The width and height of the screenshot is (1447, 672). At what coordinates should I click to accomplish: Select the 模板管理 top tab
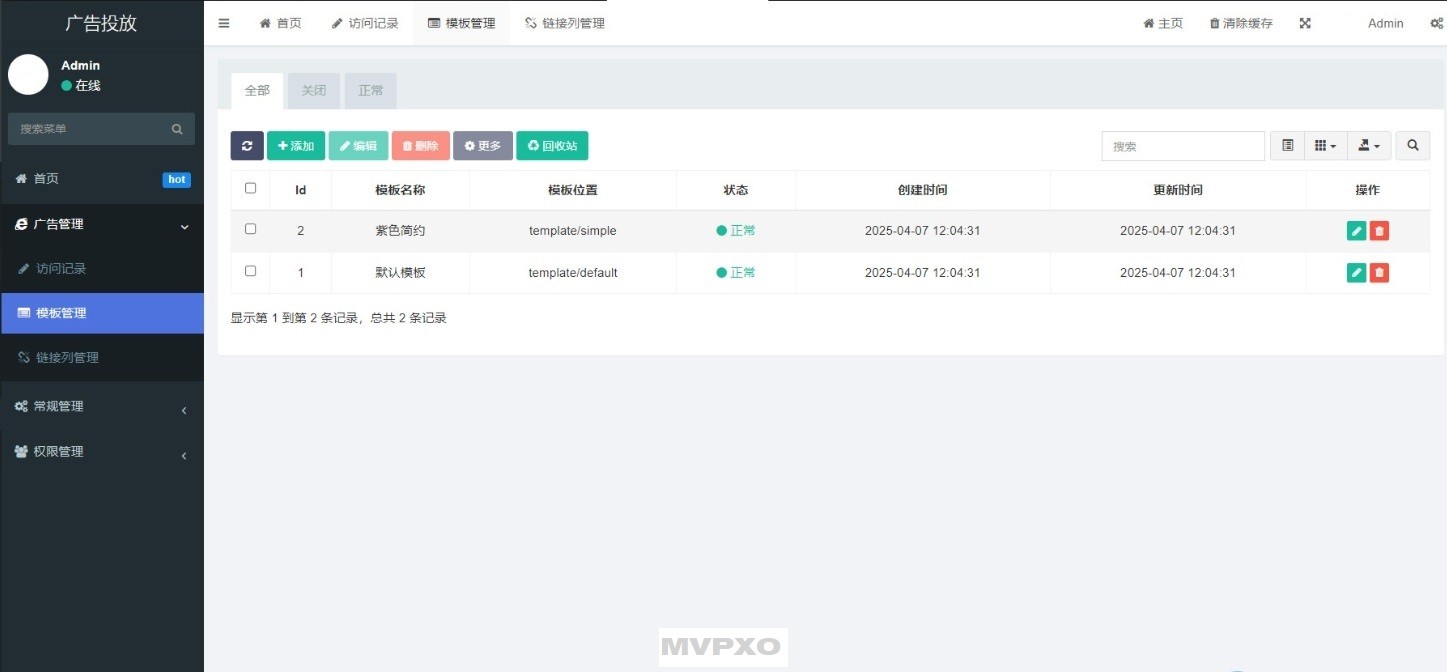point(461,23)
